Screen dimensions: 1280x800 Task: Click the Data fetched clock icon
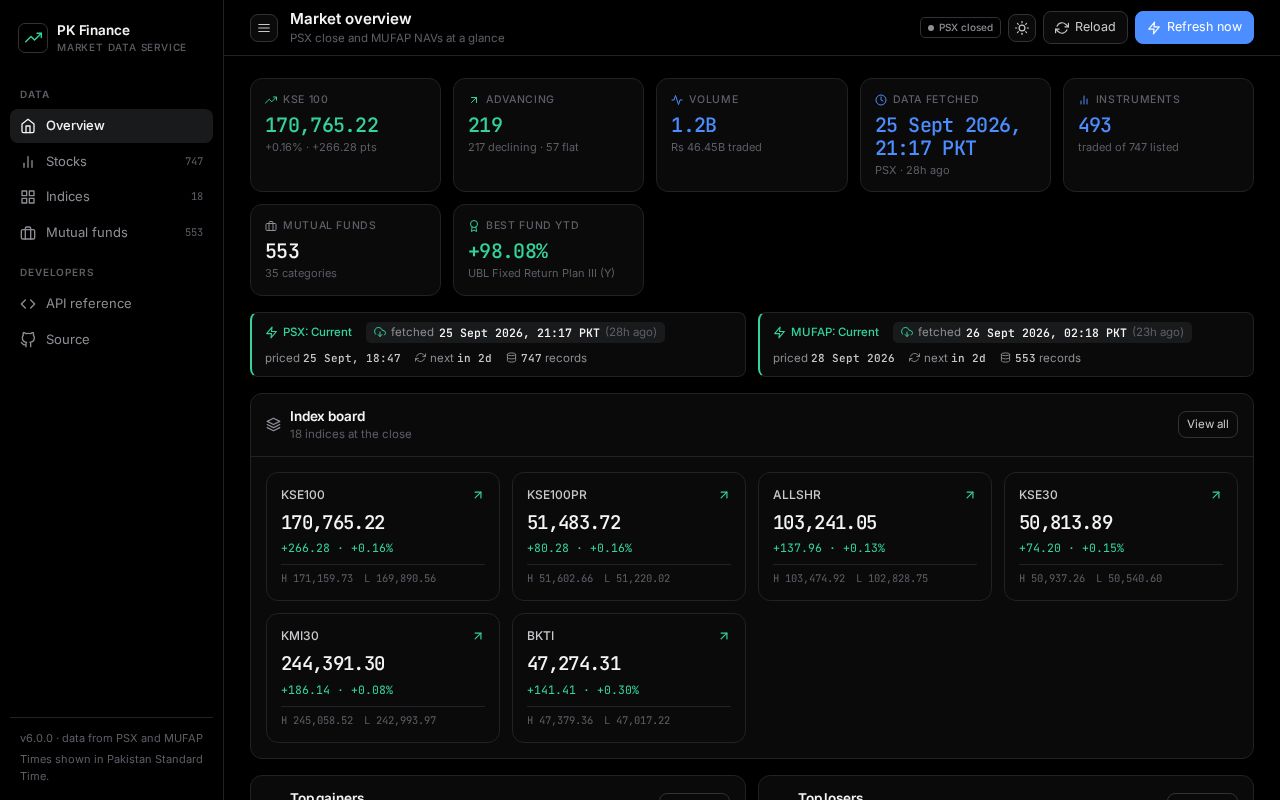pyautogui.click(x=881, y=100)
